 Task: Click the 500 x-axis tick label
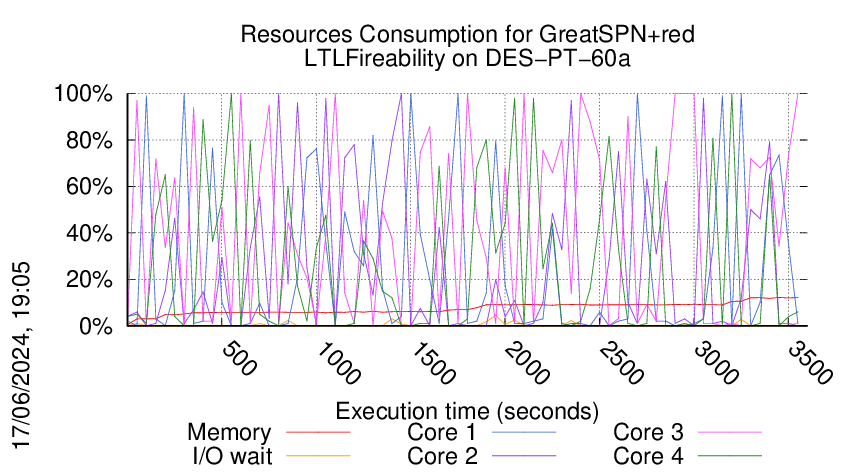tap(239, 358)
